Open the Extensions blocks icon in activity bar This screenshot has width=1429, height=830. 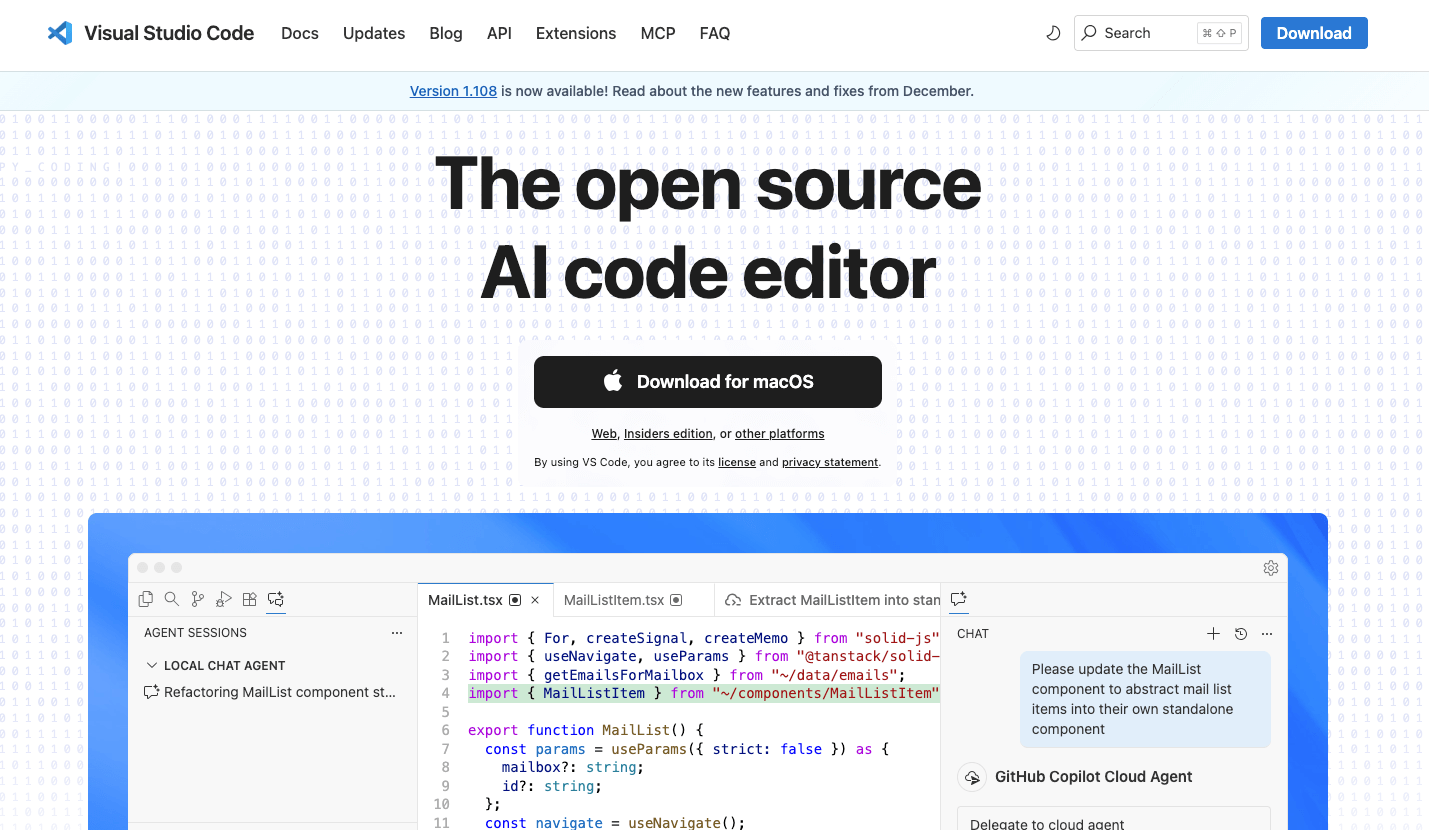coord(250,599)
